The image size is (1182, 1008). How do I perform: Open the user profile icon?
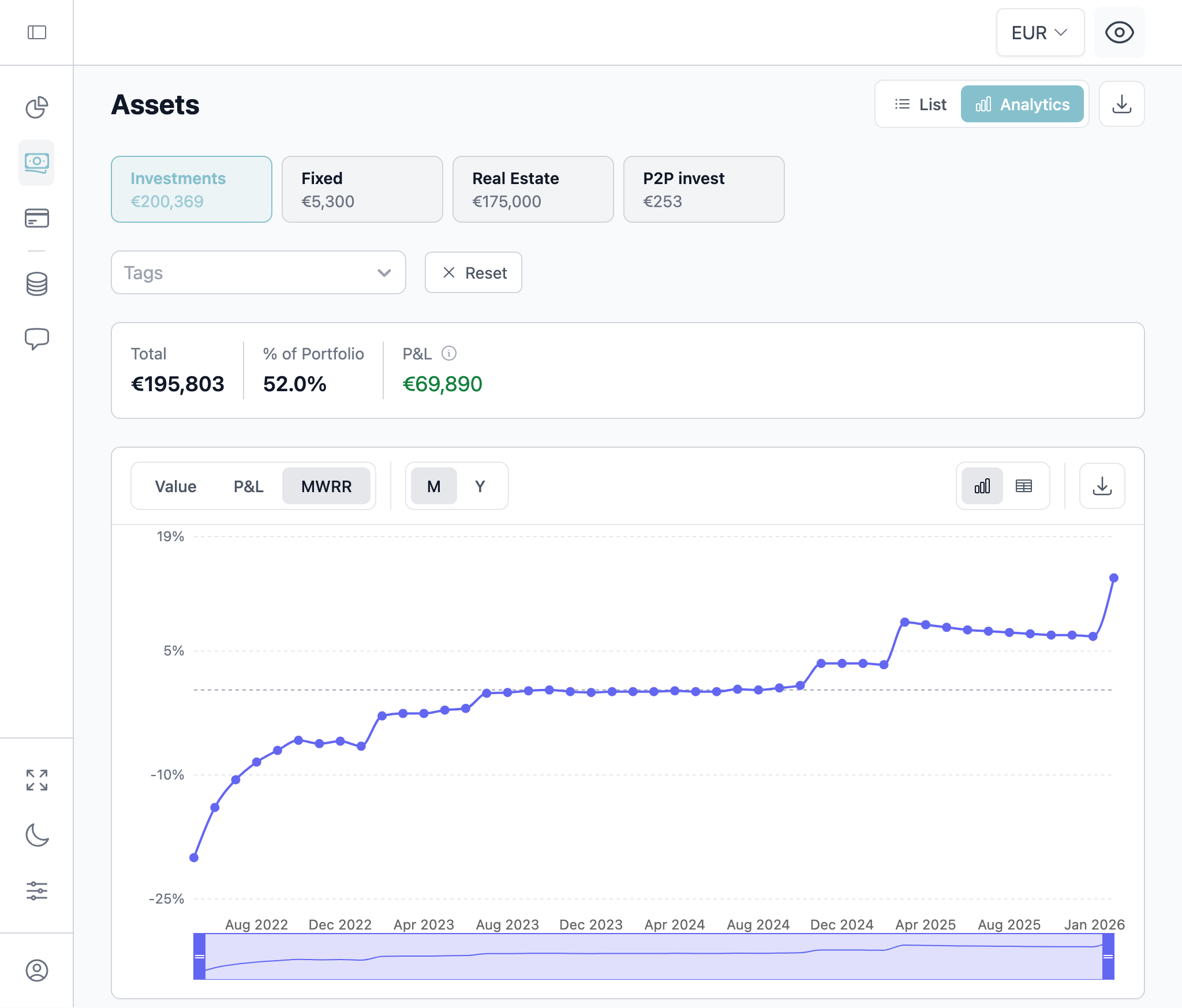point(37,970)
